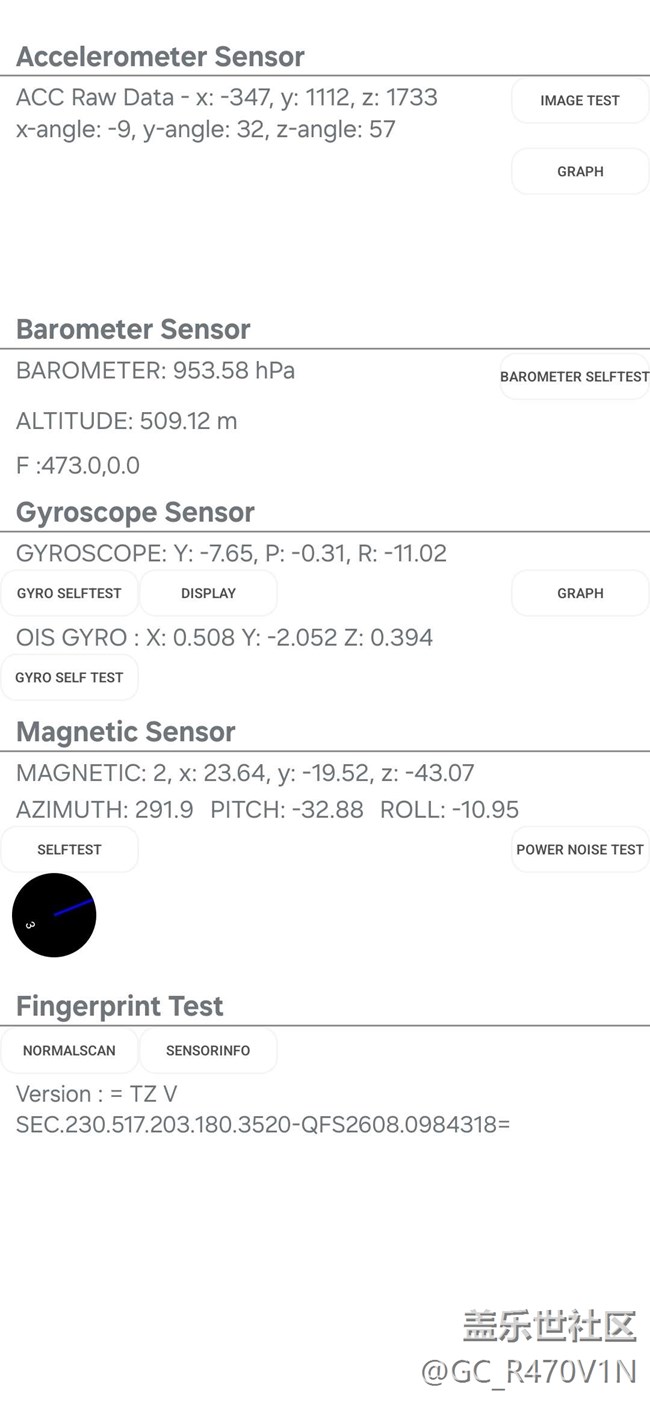
Task: Select the Accelerometer Sensor heading
Action: pyautogui.click(x=160, y=57)
